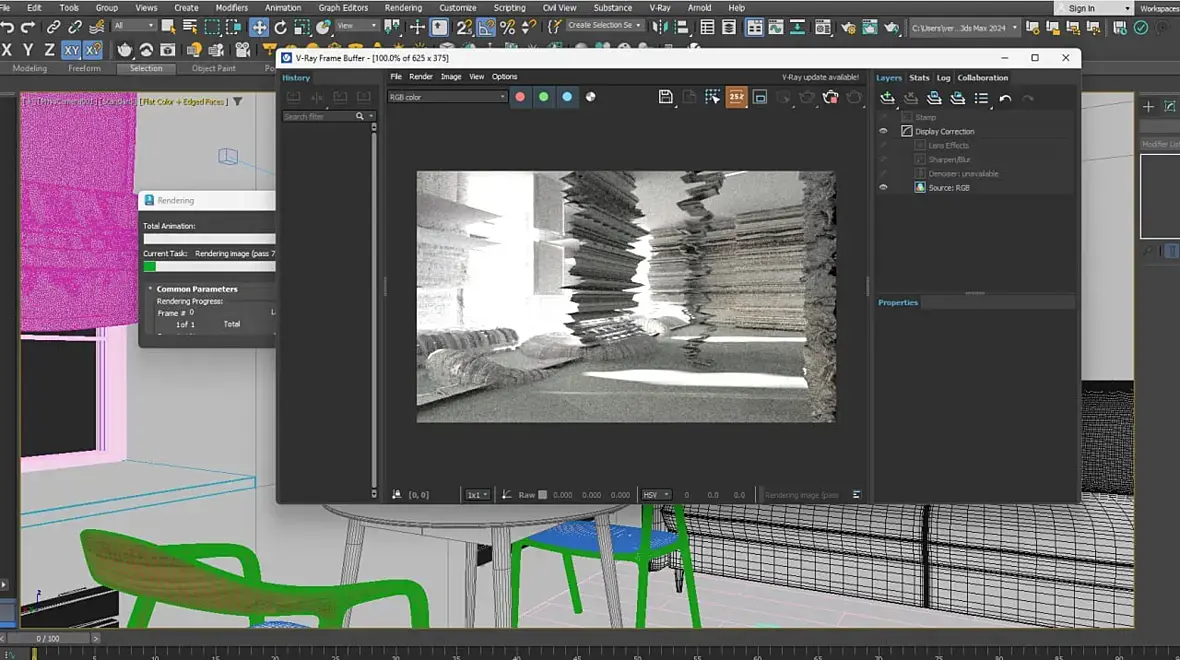Click the follow mouse cursor render icon

pos(712,97)
